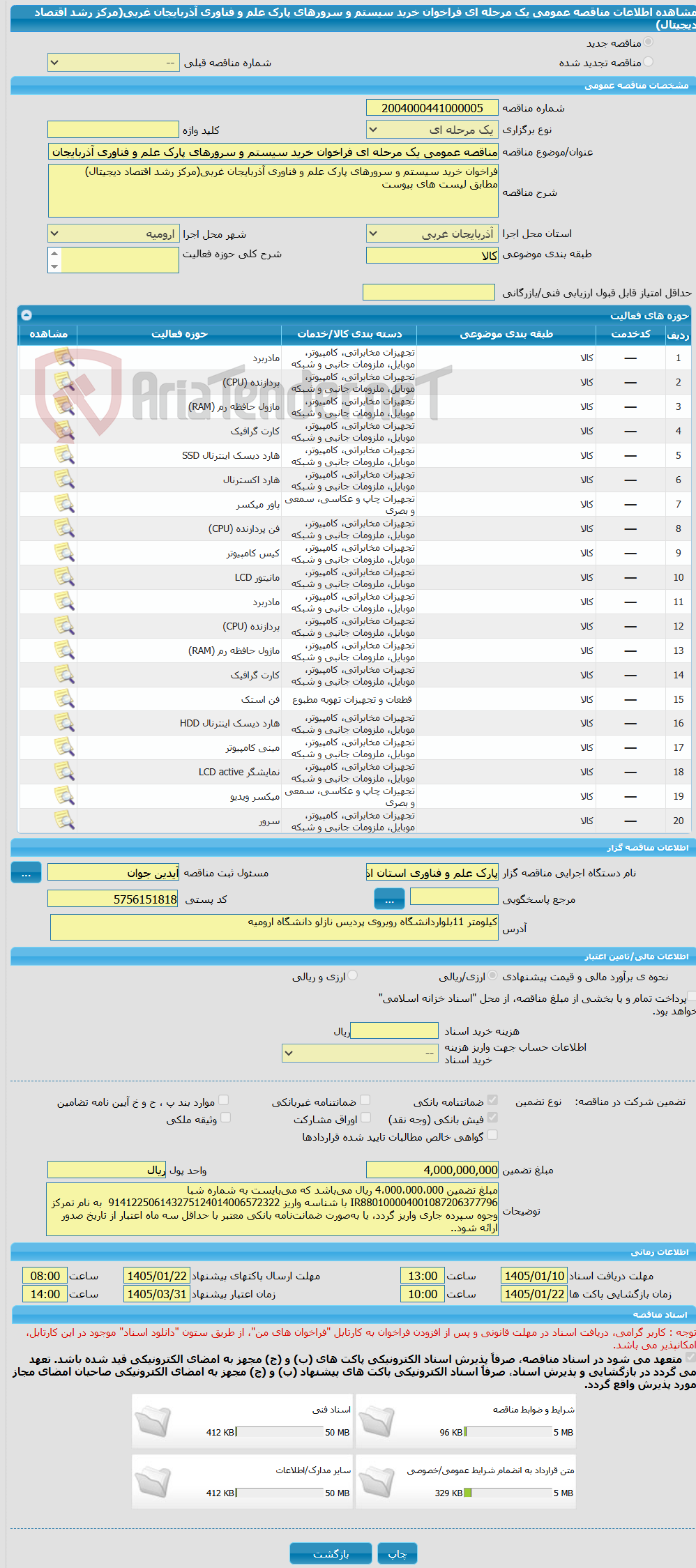Toggle the گواهی خالص مطالبات checkbox
The width and height of the screenshot is (696, 1568).
(492, 1135)
